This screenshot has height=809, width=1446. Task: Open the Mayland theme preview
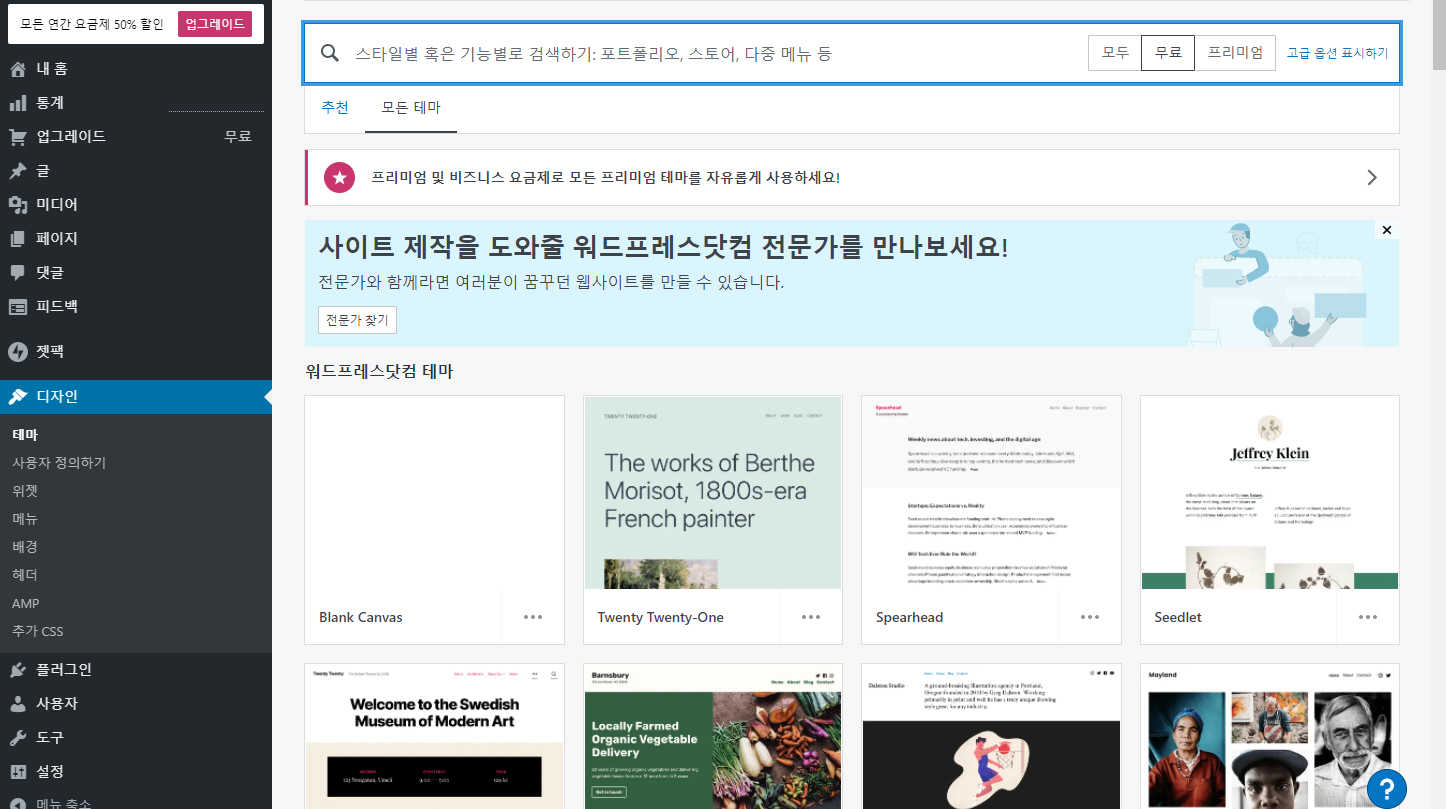[1270, 736]
